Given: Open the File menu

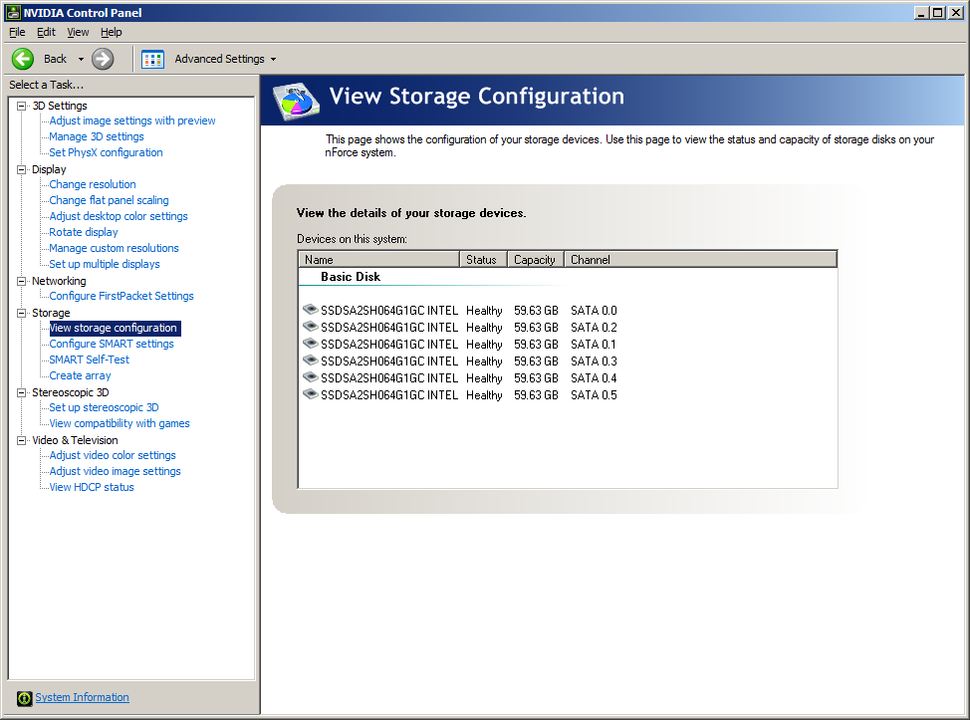Looking at the screenshot, I should (17, 32).
